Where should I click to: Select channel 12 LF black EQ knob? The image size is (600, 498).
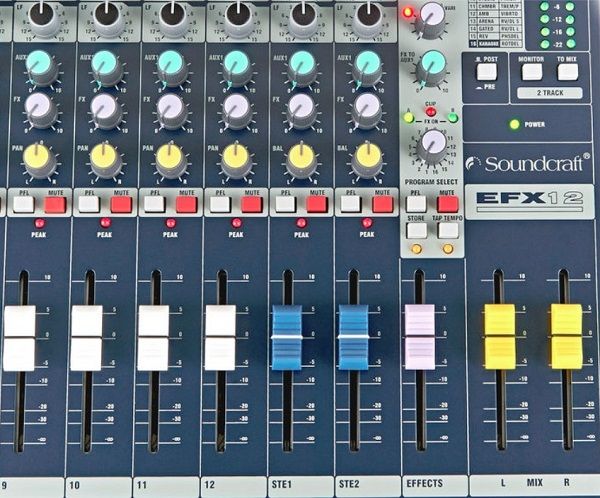click(238, 17)
